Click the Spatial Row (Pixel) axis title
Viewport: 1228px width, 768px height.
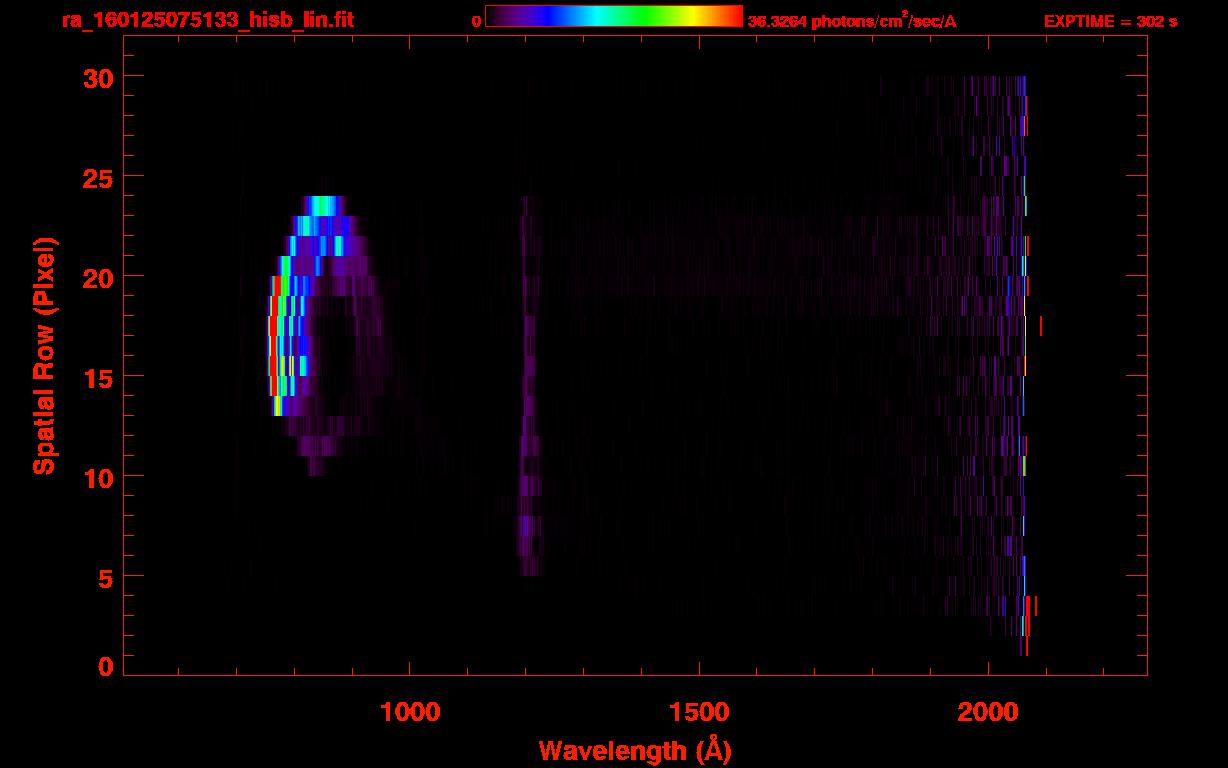click(x=44, y=355)
